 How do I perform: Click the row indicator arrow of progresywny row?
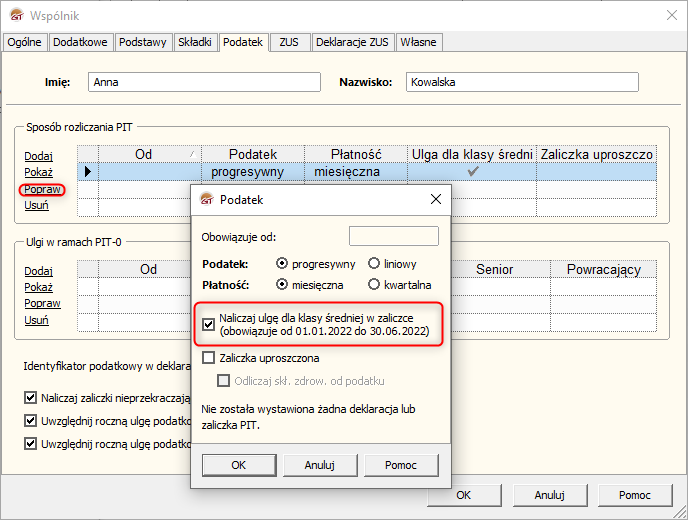[88, 172]
